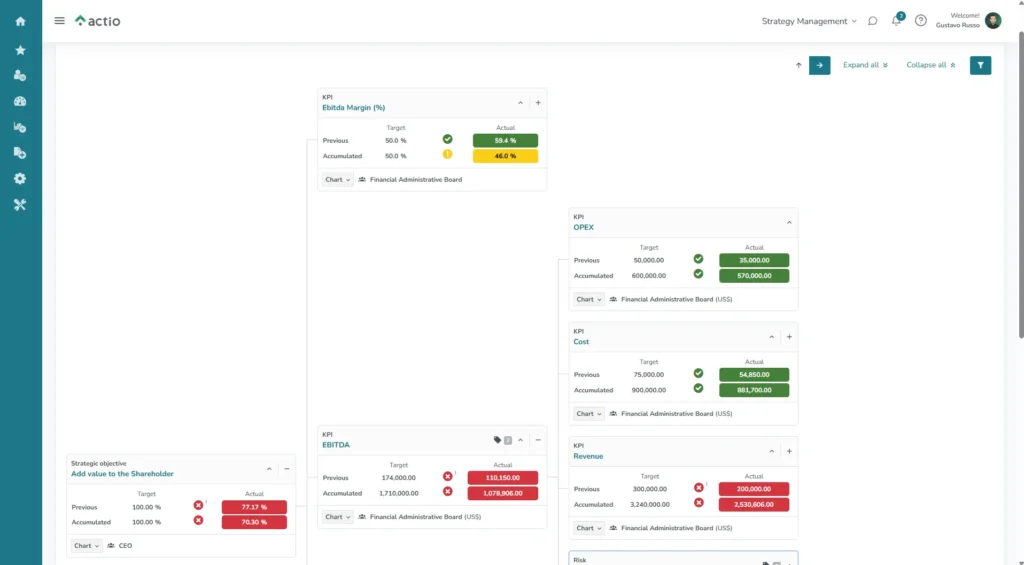Viewport: 1024px width, 565px height.
Task: Open the filter funnel button
Action: [x=980, y=65]
